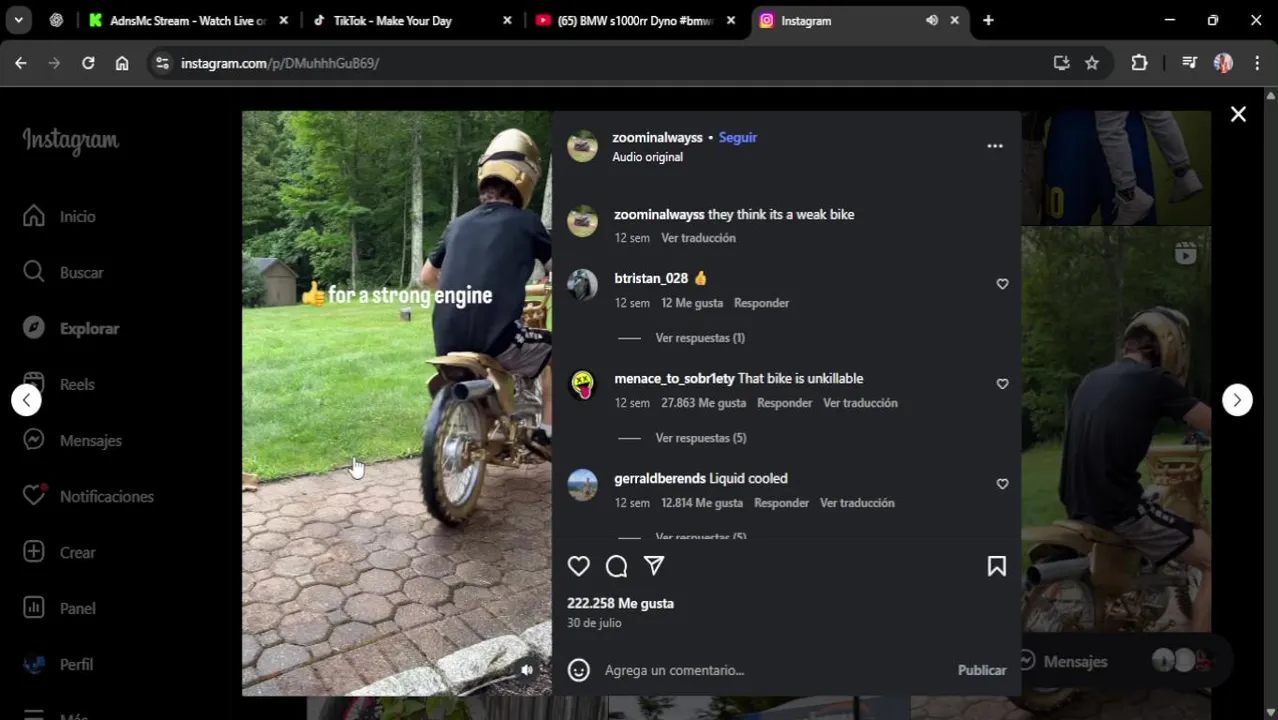The image size is (1278, 720).
Task: Click Ver traducción under the caption
Action: 698,238
